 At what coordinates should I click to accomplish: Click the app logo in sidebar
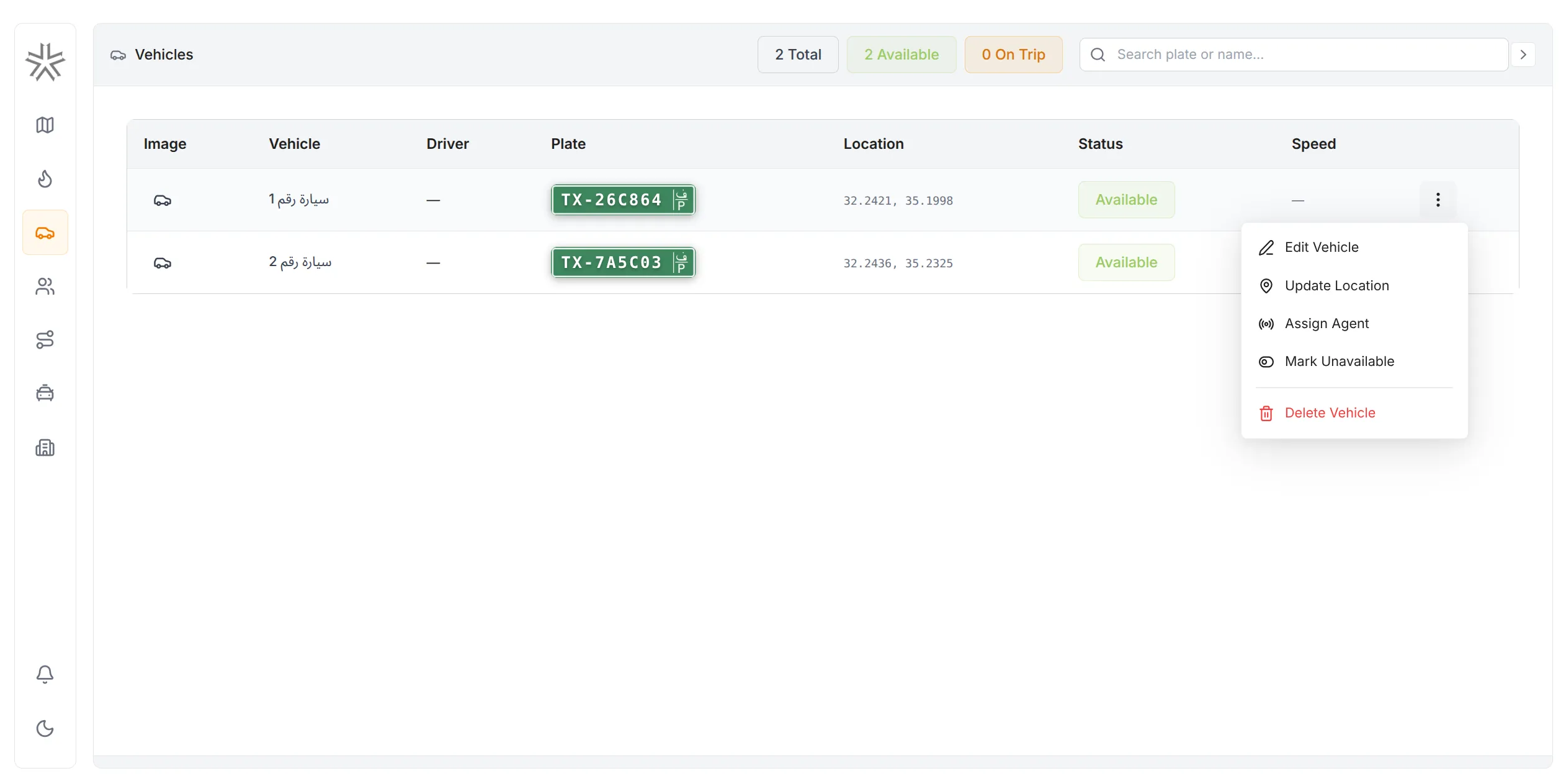pyautogui.click(x=45, y=61)
